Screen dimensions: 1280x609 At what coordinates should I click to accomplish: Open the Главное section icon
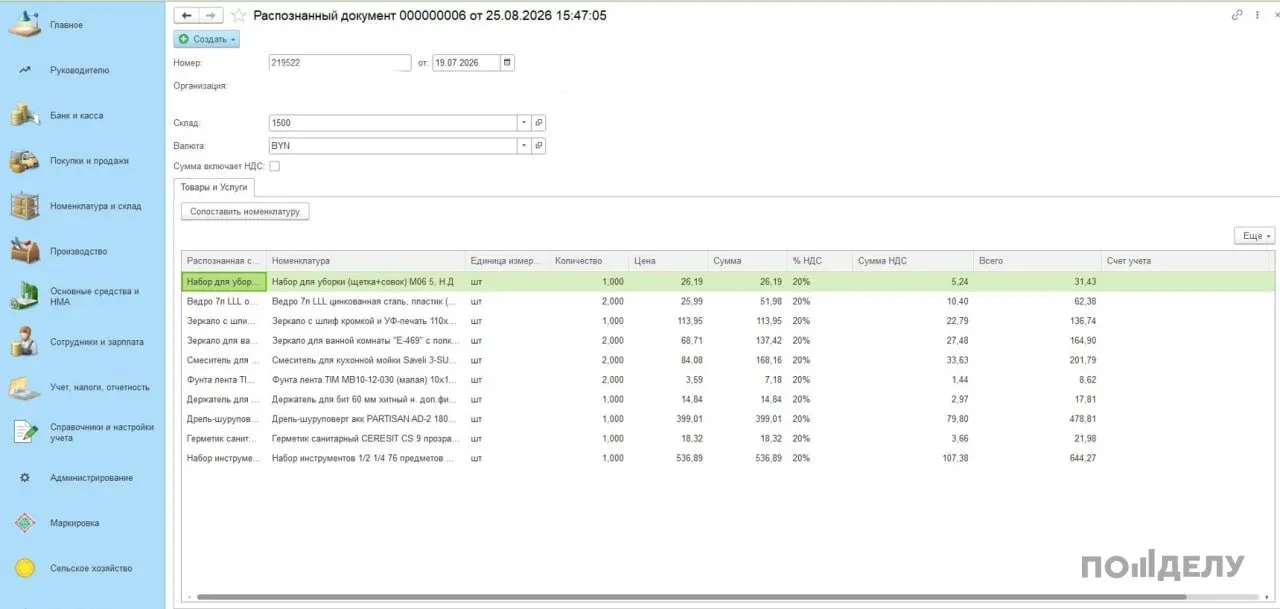click(x=25, y=25)
